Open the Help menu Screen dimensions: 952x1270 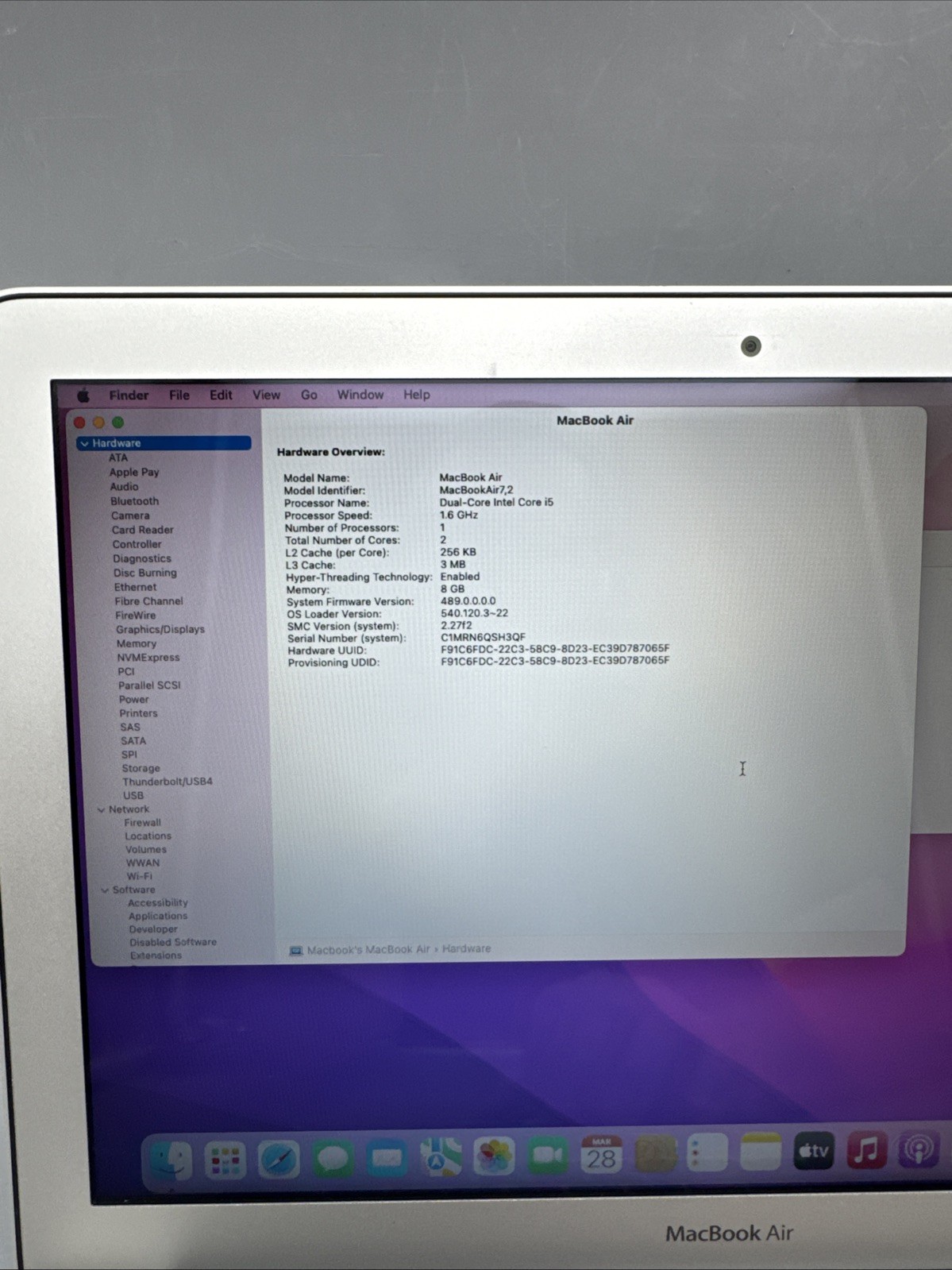416,395
